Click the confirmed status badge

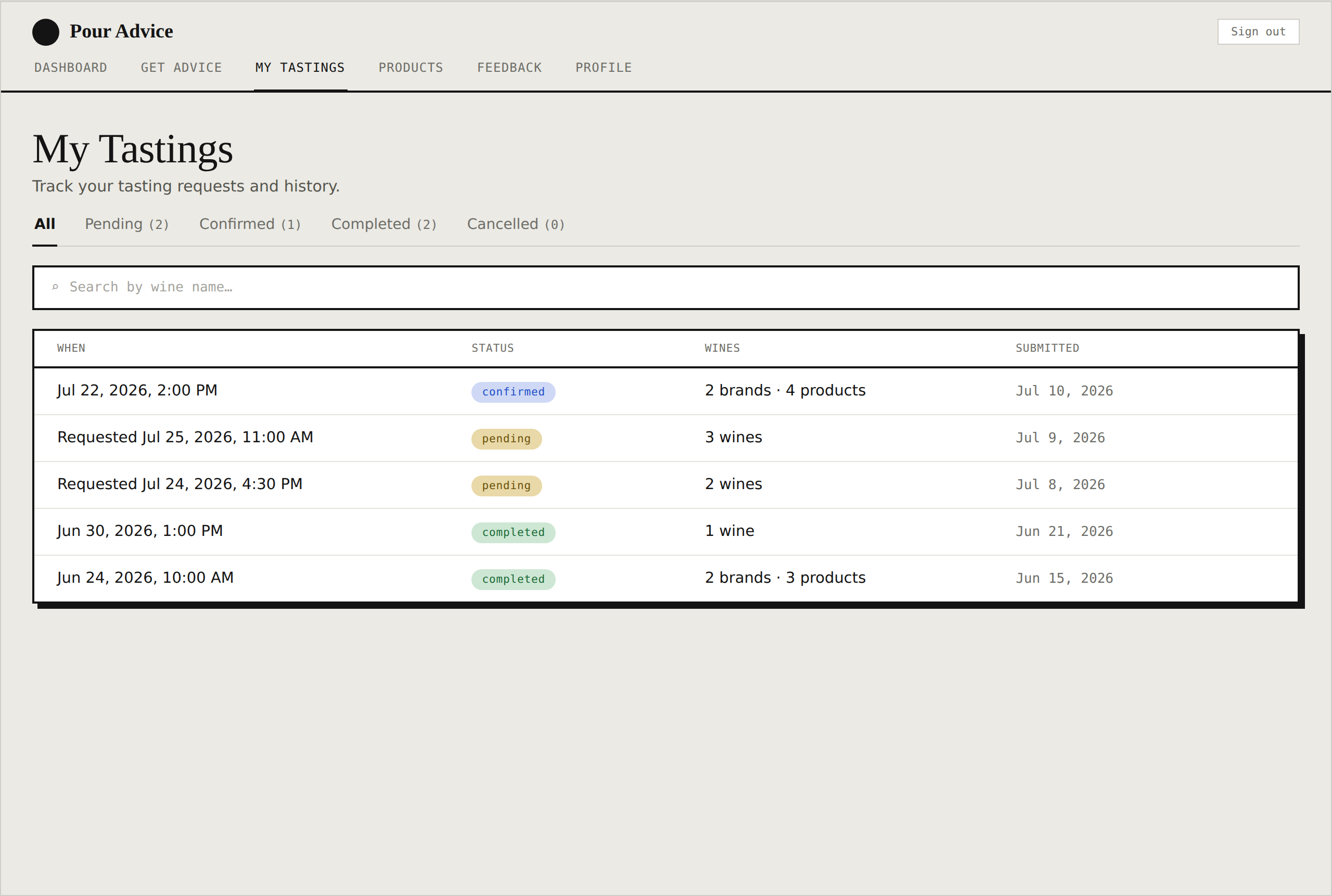tap(513, 392)
